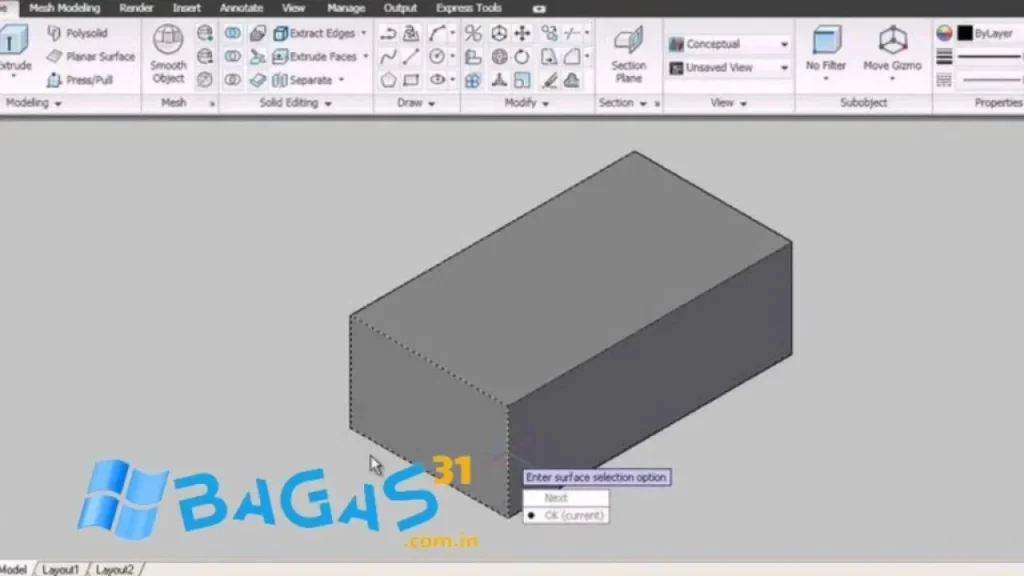This screenshot has width=1024, height=576.
Task: Pick the Press/Pull tool
Action: (x=80, y=80)
